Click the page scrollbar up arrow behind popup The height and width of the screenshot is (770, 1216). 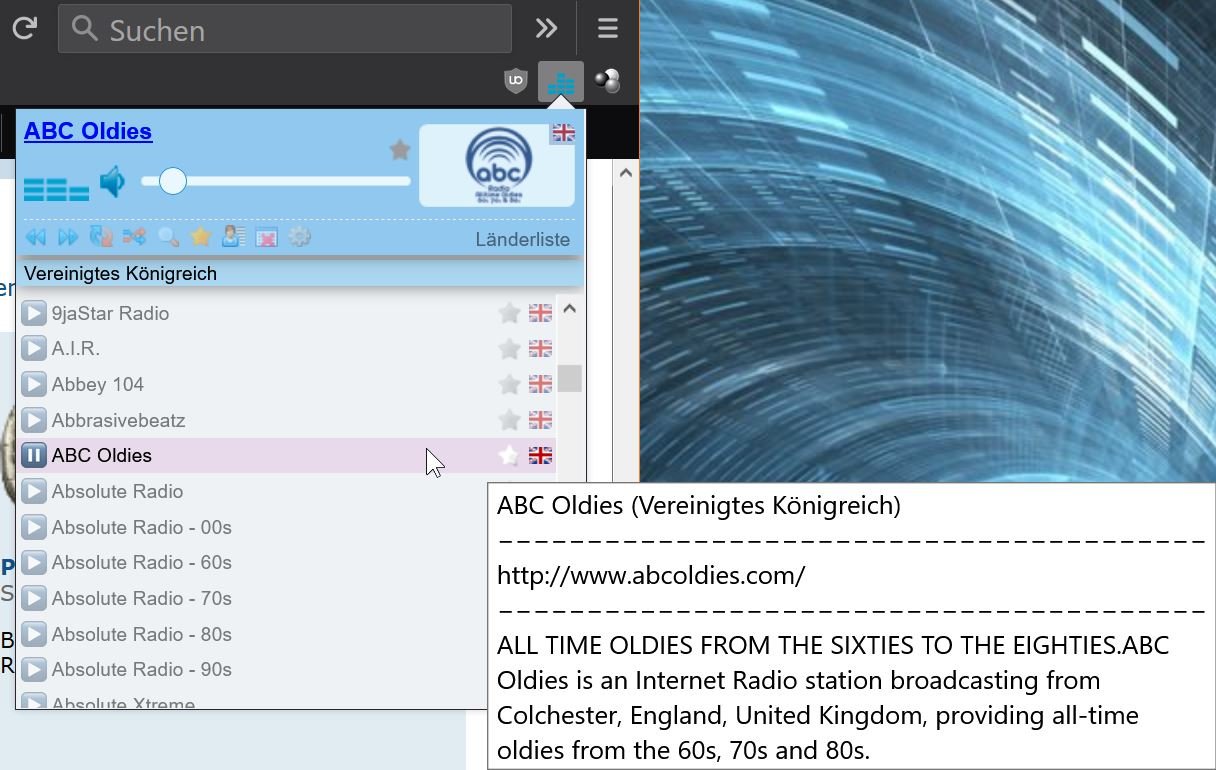click(625, 173)
